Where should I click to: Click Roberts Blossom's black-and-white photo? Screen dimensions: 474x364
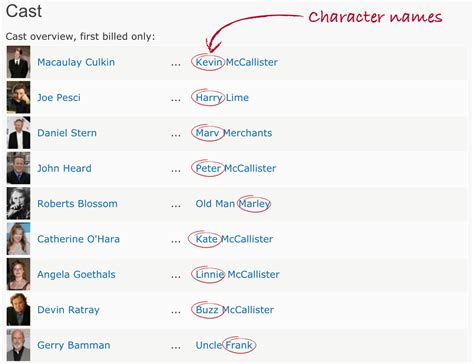tap(18, 203)
